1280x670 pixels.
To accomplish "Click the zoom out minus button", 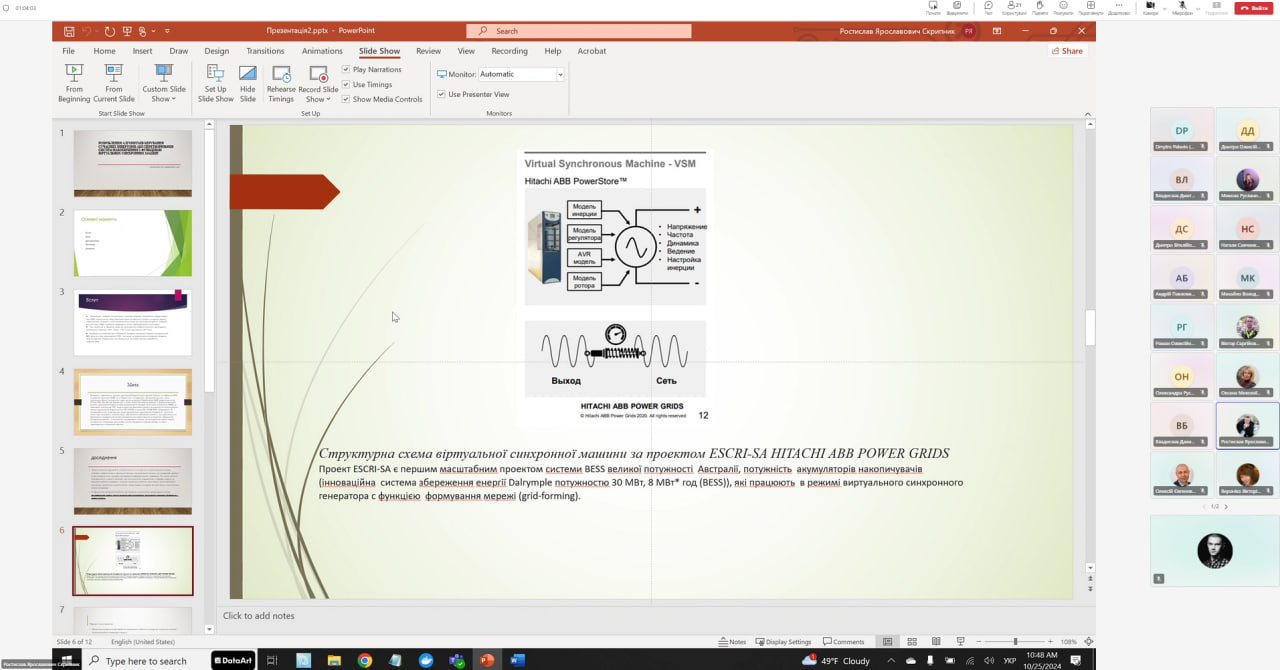I will coord(981,642).
